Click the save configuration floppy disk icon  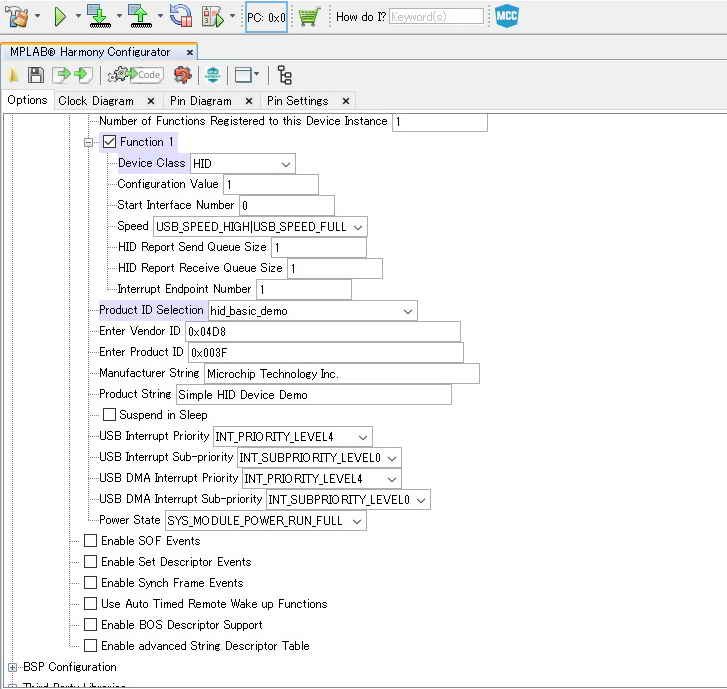click(36, 75)
